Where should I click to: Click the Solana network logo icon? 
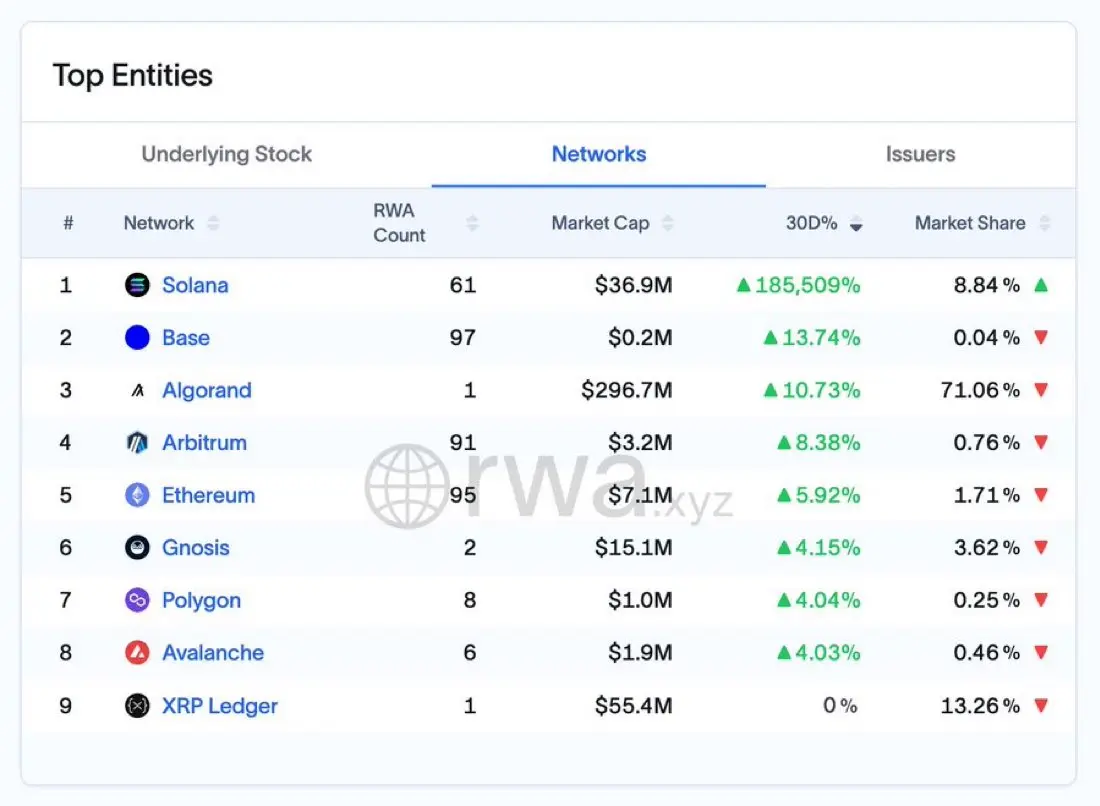[137, 285]
